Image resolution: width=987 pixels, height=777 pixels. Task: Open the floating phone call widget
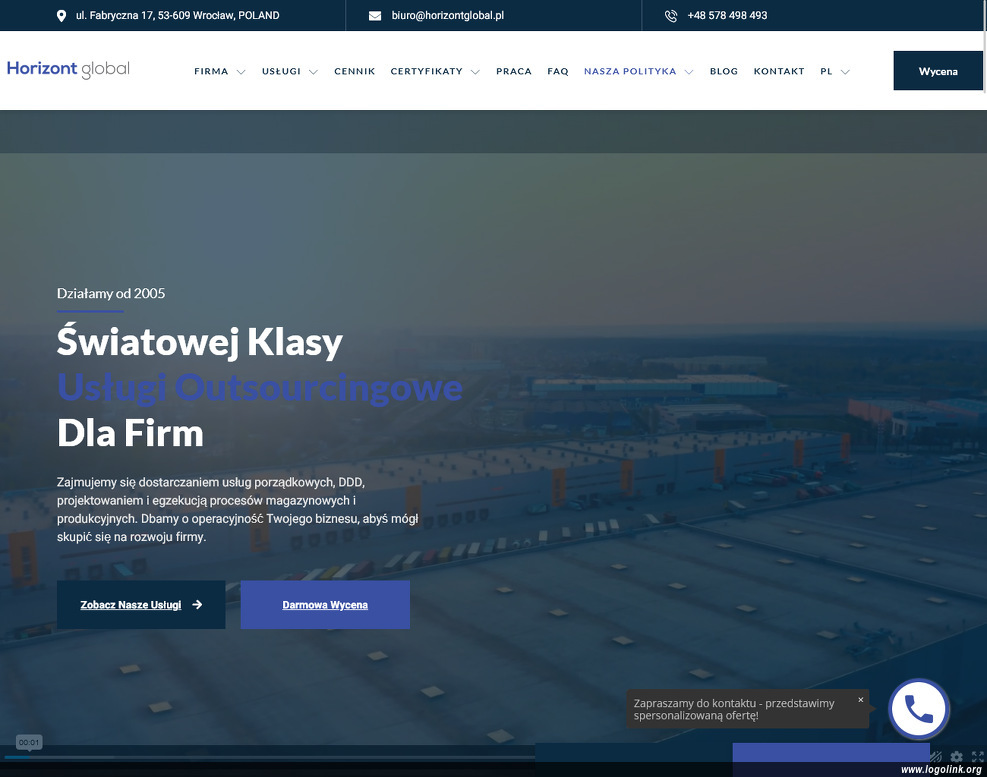[x=918, y=709]
